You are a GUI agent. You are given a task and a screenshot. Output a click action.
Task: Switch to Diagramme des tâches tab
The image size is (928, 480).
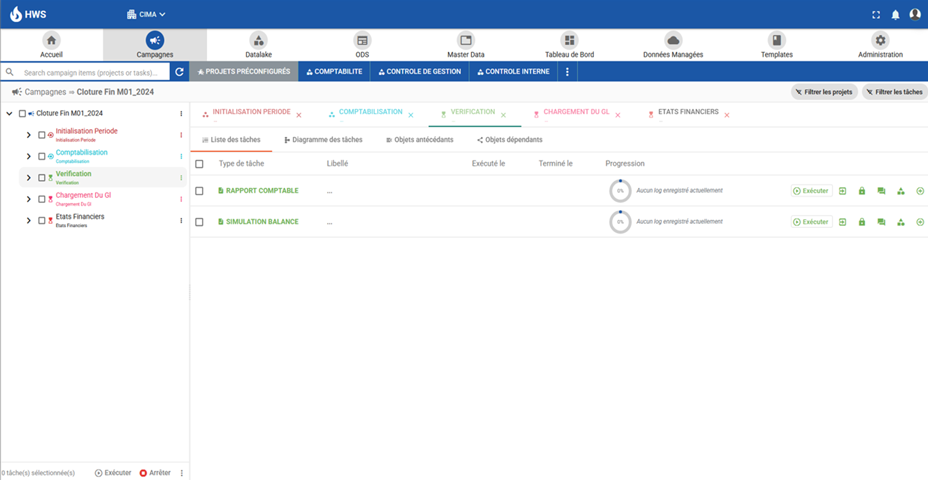coord(323,140)
